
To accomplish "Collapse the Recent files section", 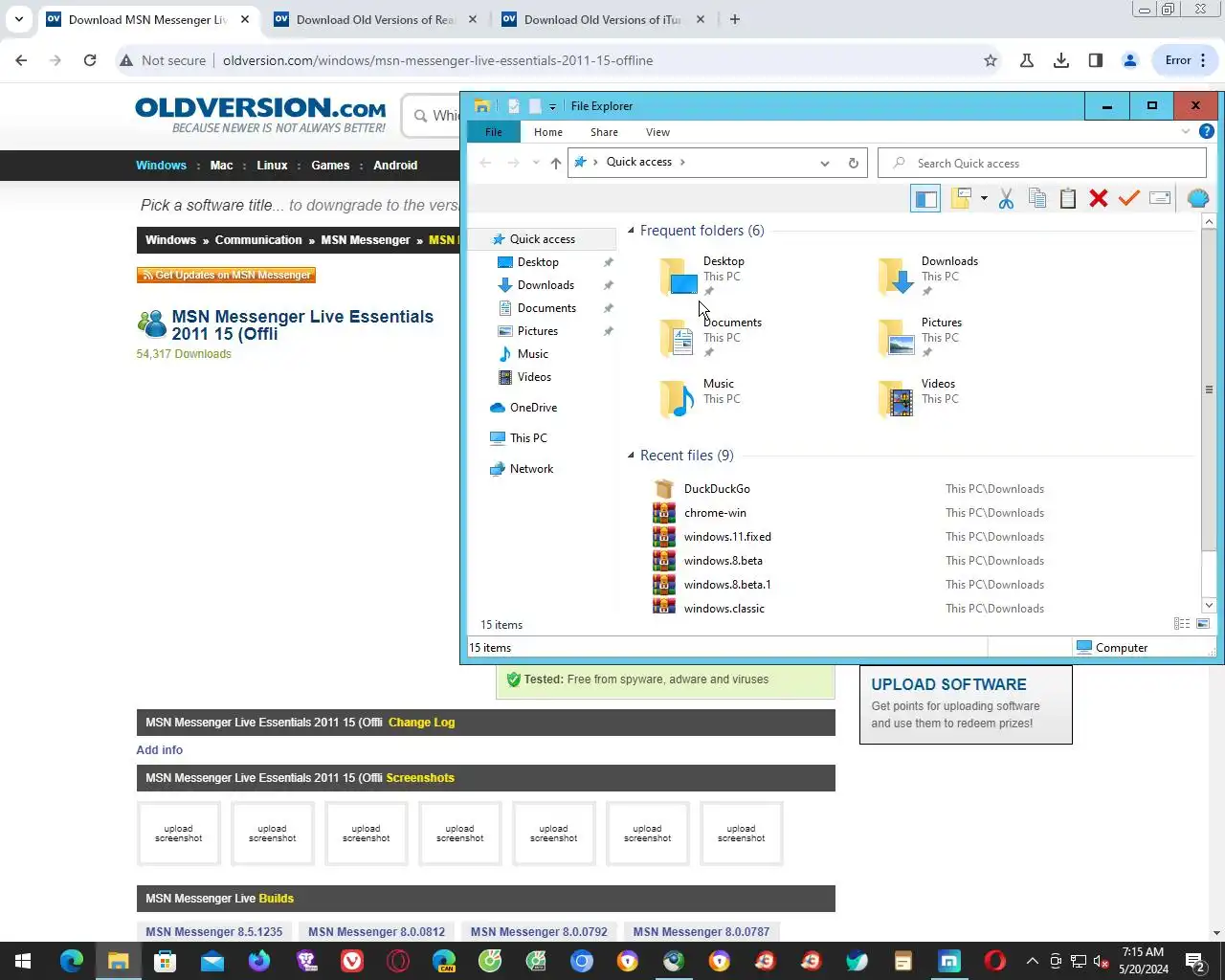I will tap(631, 456).
